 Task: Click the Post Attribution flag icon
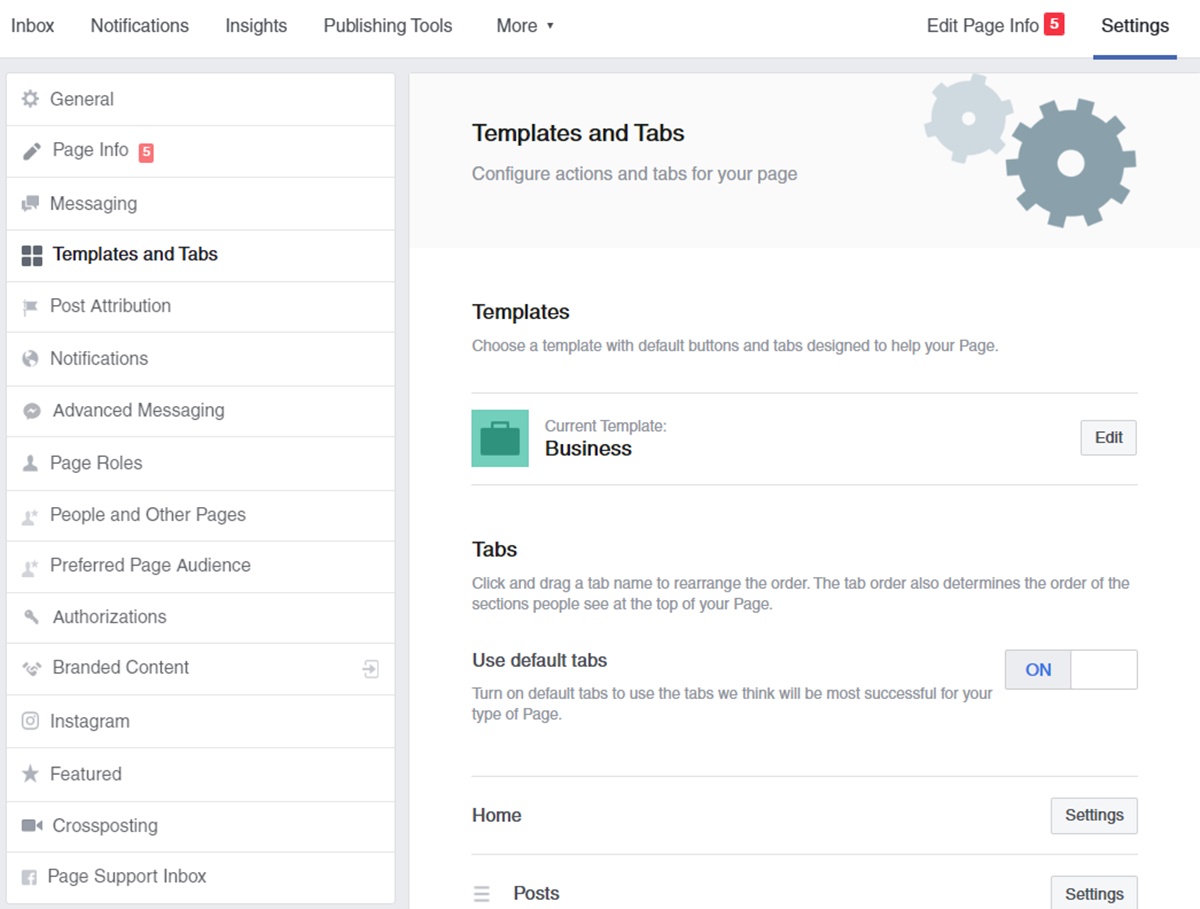(x=30, y=307)
